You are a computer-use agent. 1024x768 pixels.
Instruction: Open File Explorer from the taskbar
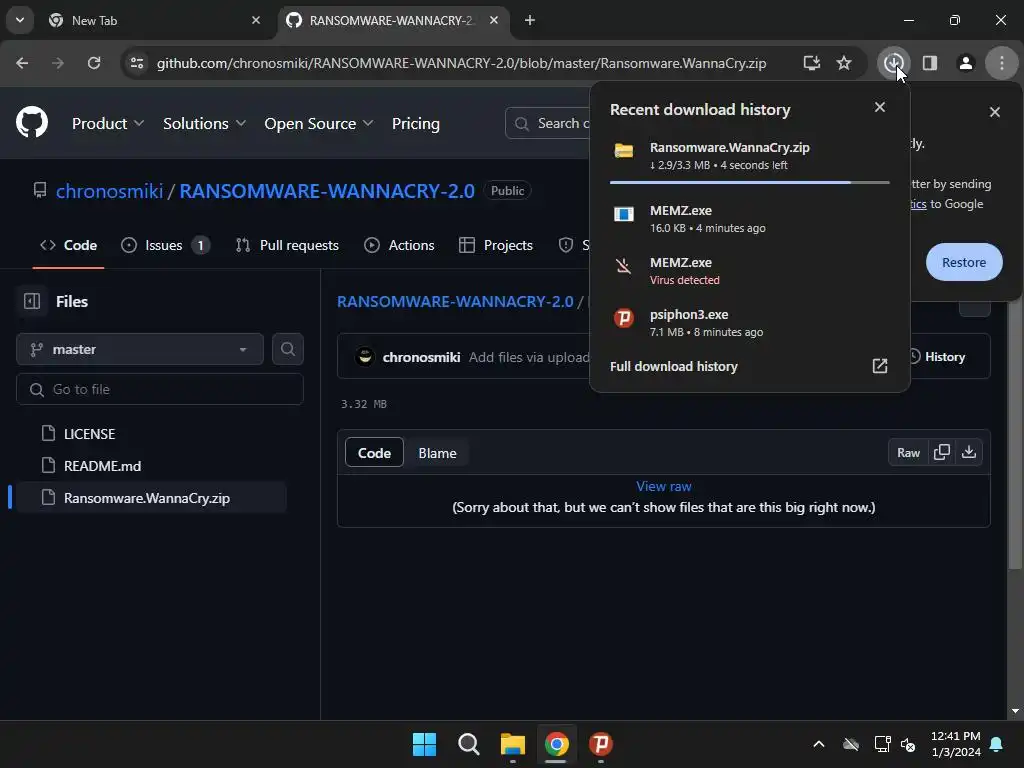(x=513, y=744)
